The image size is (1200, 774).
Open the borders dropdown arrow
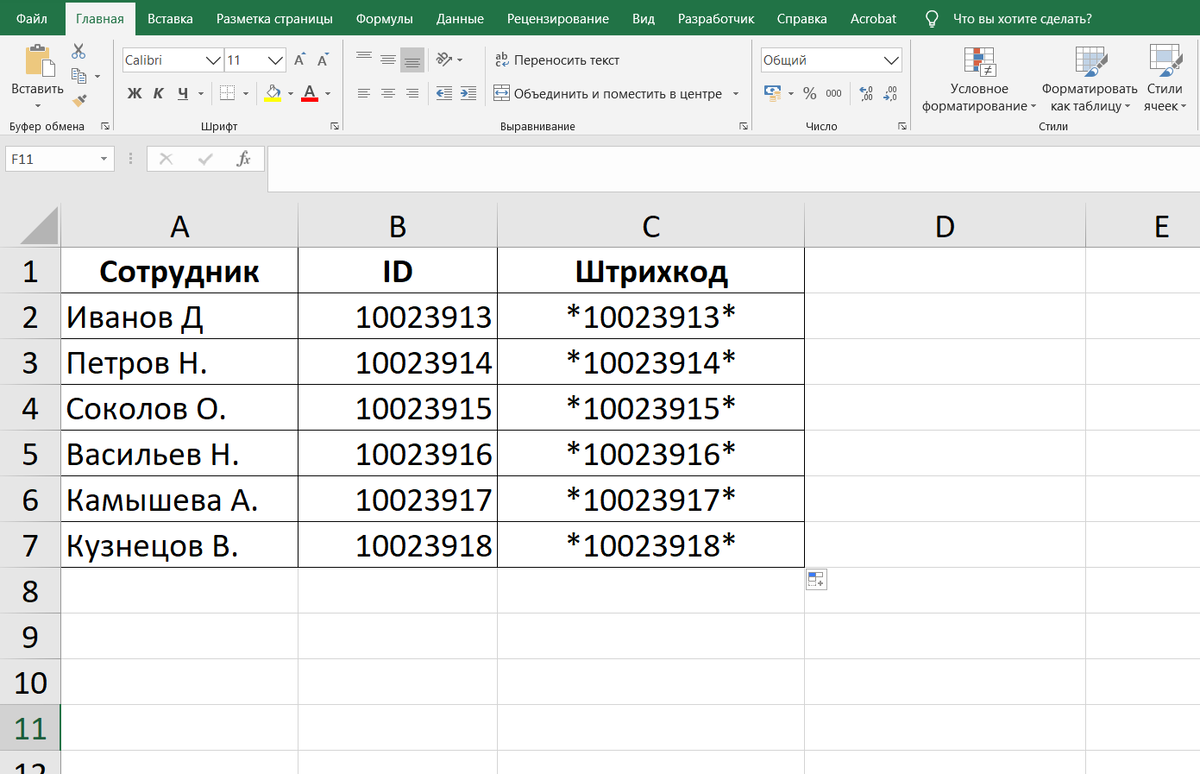(246, 94)
